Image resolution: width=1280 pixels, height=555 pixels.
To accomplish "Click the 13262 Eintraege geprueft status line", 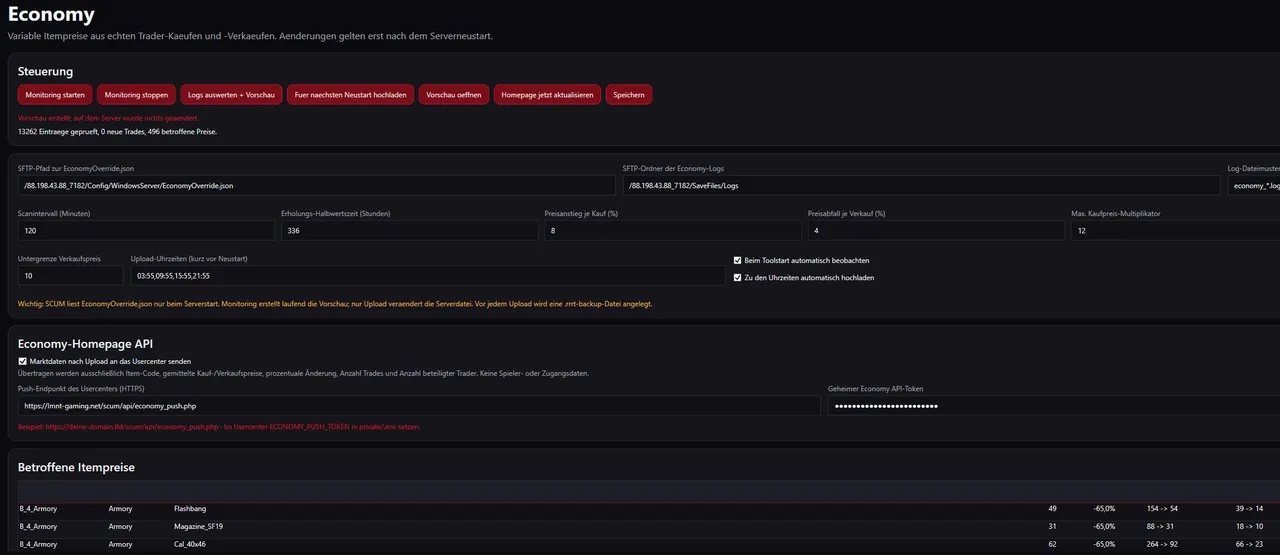I will 117,131.
